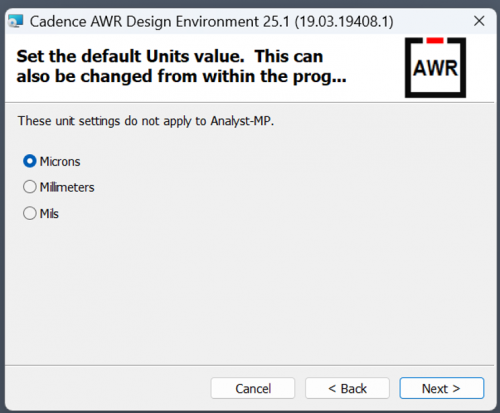Select the Microns radio button circle
This screenshot has height=413, width=500.
(x=30, y=161)
